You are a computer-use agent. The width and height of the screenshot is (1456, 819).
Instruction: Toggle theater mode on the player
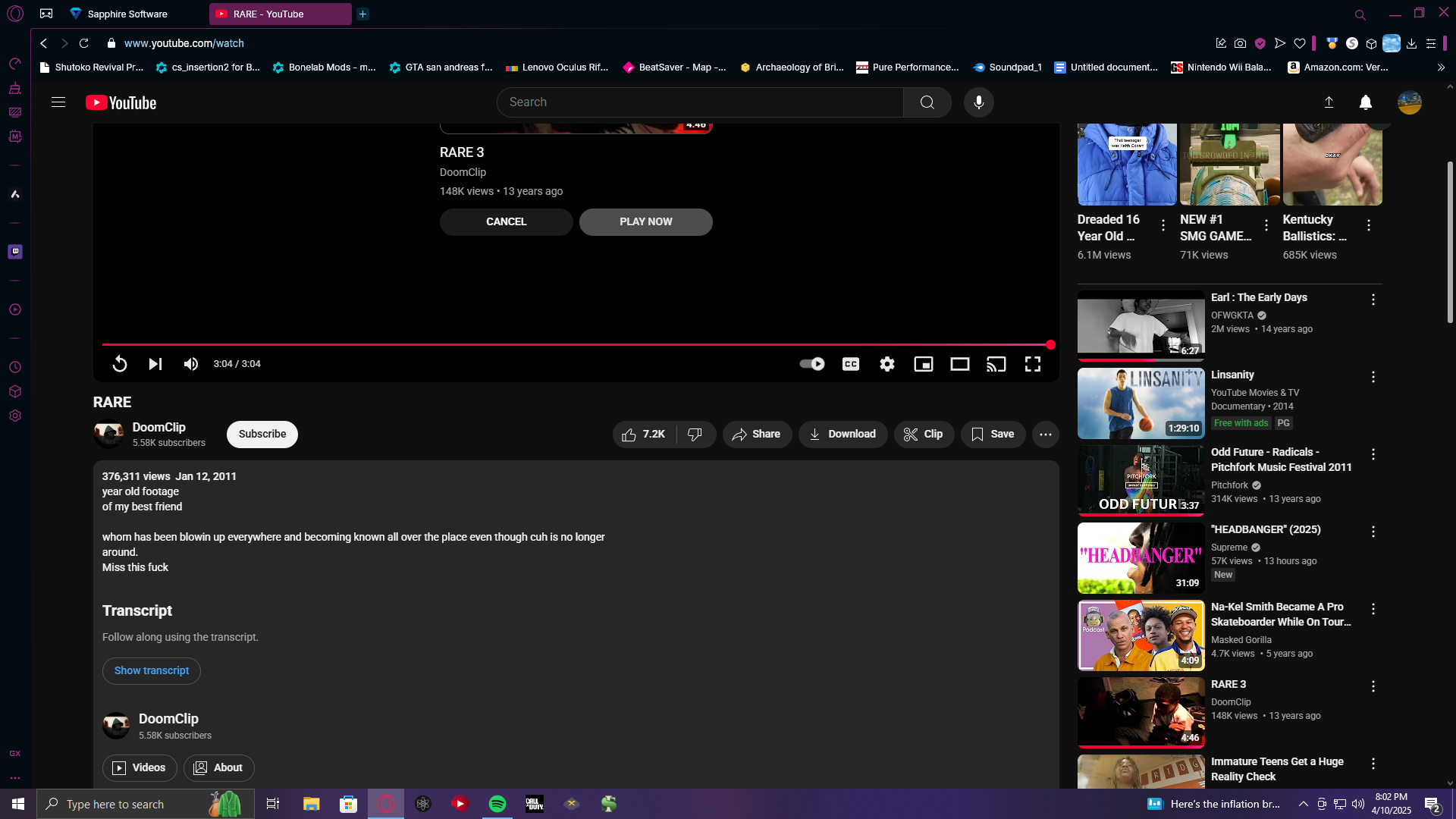[959, 364]
